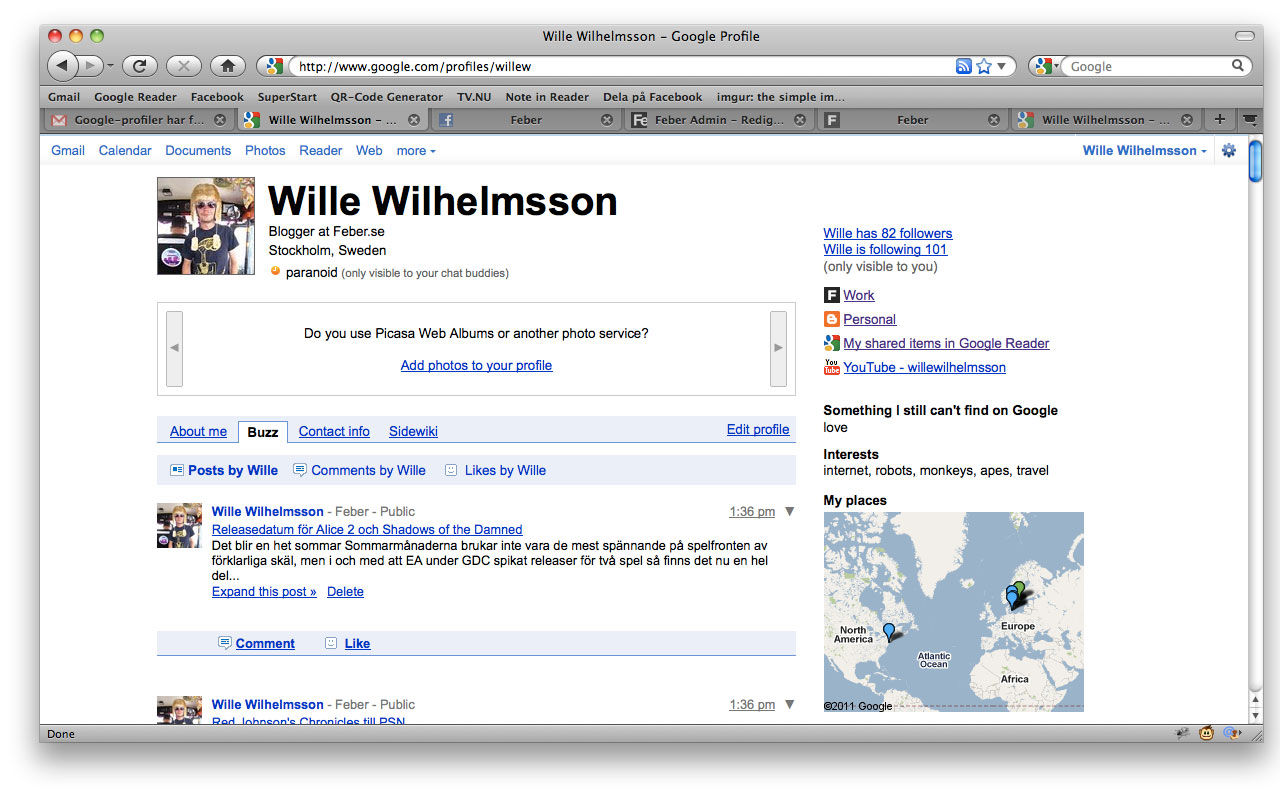Open first post's options dropdown arrow
Image resolution: width=1280 pixels, height=797 pixels.
click(789, 511)
